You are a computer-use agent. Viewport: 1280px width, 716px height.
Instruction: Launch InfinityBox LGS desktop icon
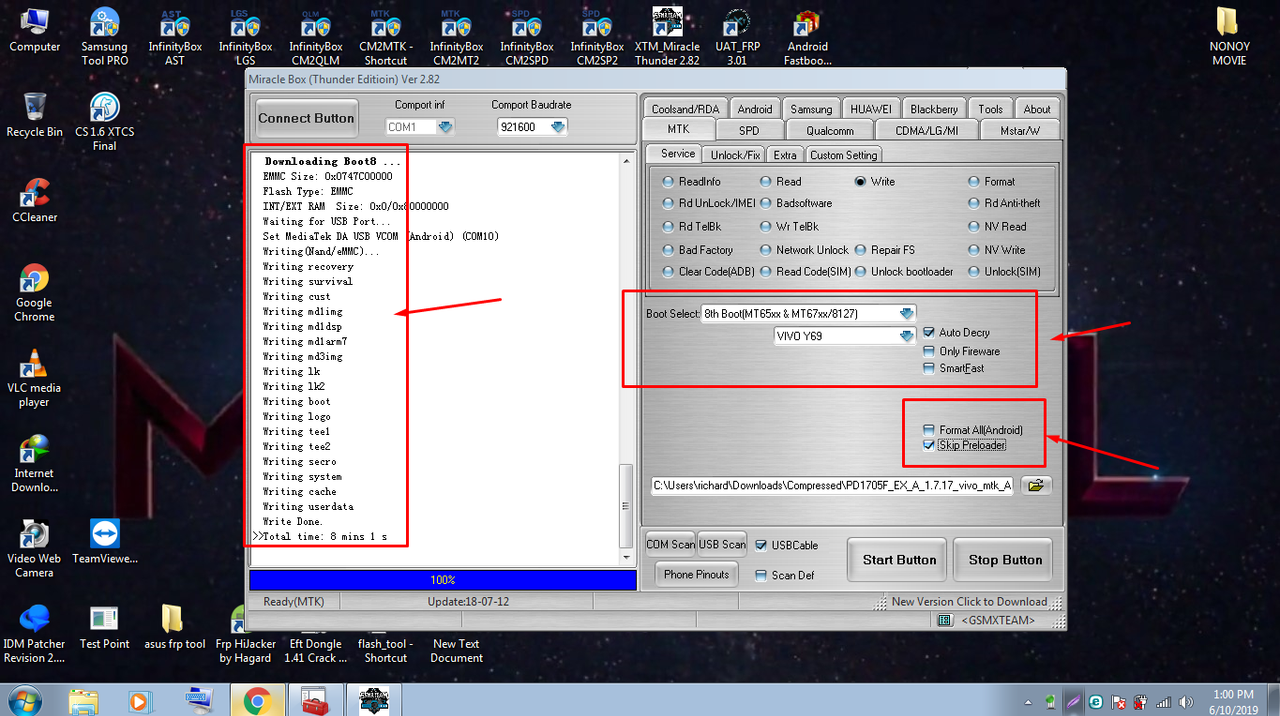pyautogui.click(x=245, y=37)
